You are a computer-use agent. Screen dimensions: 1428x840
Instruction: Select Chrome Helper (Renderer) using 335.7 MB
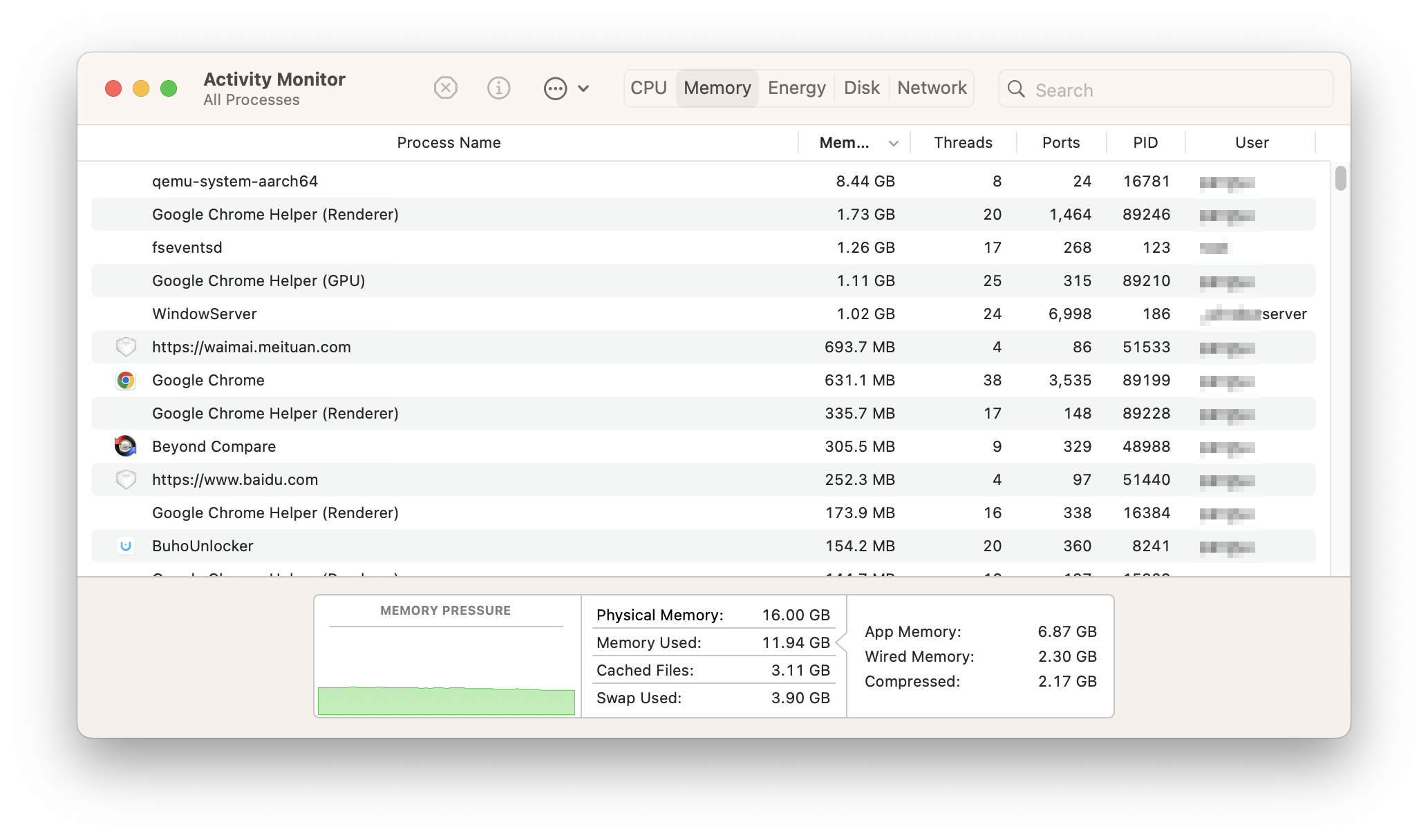pos(703,413)
